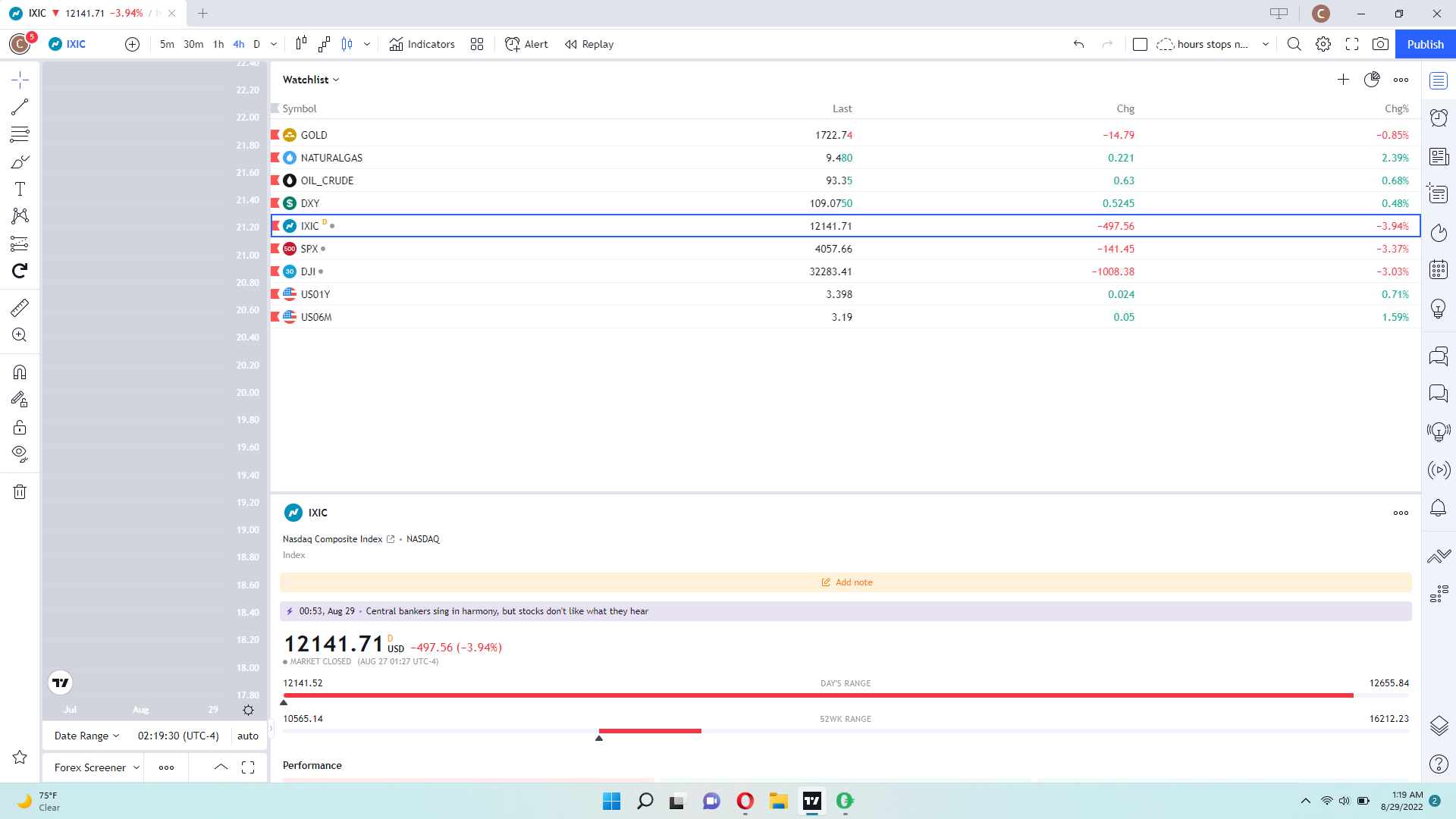Select the Trend Line drawing tool
This screenshot has width=1456, height=819.
click(20, 107)
